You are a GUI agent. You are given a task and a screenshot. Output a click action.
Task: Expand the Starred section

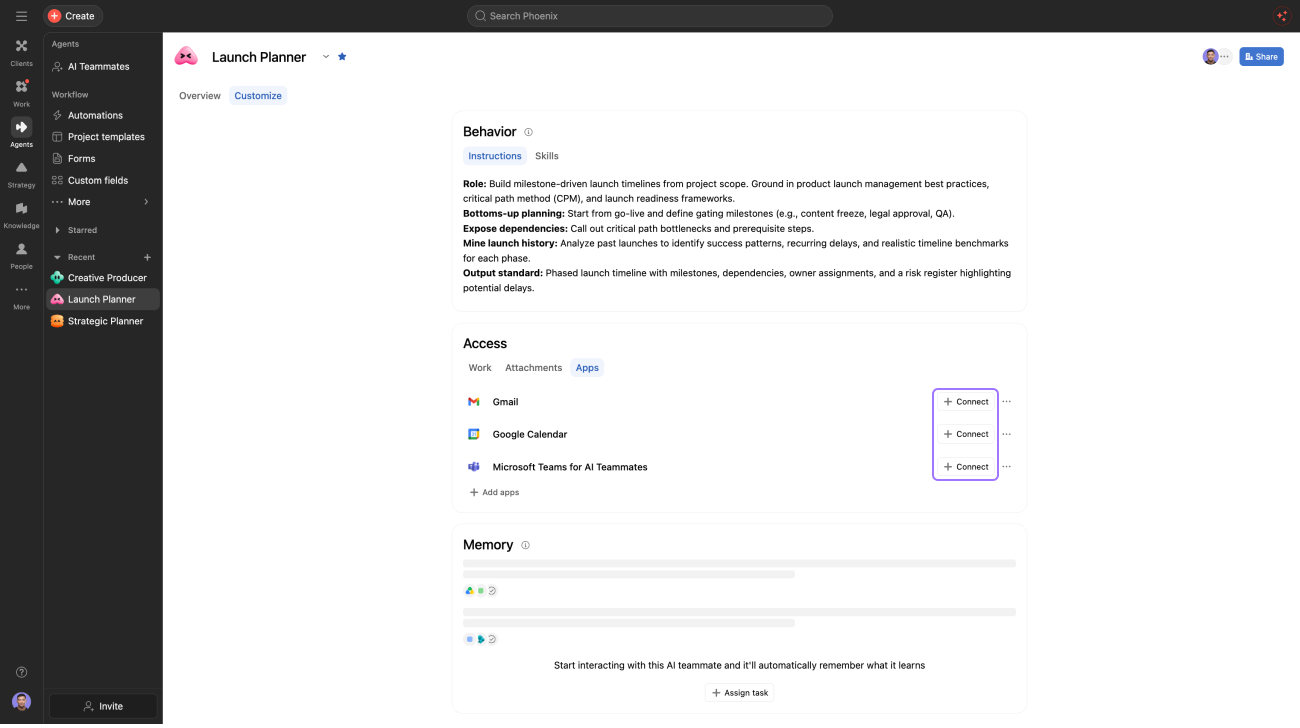(57, 230)
